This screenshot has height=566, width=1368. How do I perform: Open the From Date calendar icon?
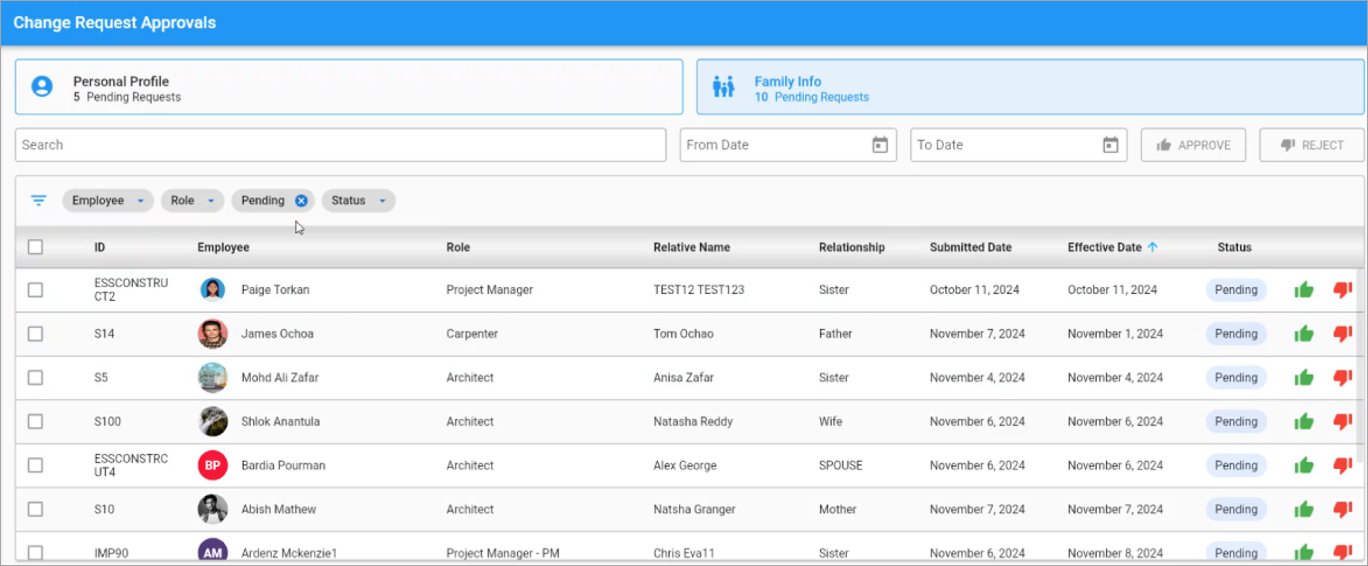click(x=880, y=145)
